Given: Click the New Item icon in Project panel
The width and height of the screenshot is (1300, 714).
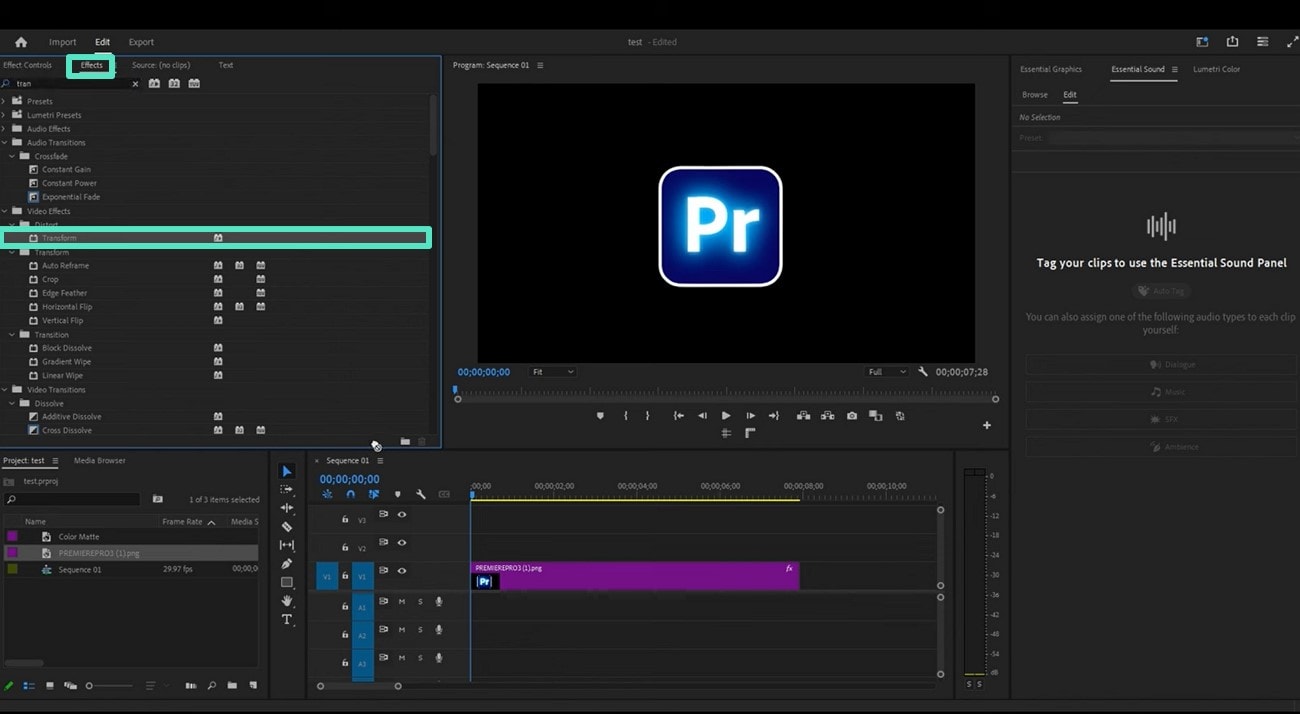Looking at the screenshot, I should pyautogui.click(x=253, y=686).
